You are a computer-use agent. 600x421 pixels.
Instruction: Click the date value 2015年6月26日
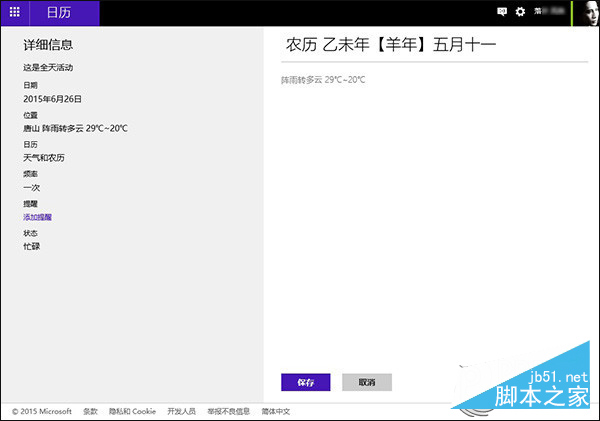coord(52,99)
